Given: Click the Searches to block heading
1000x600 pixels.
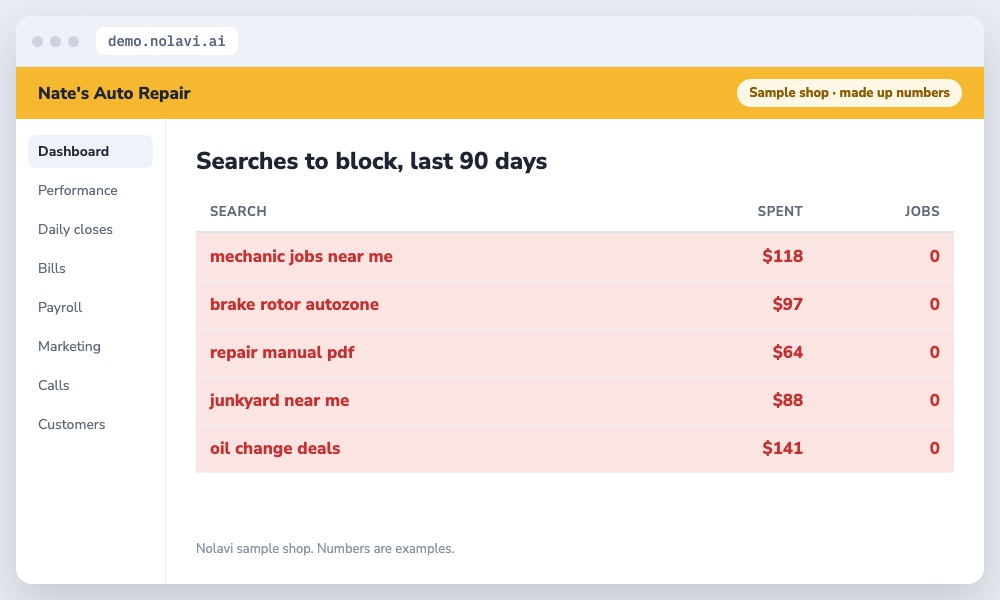Looking at the screenshot, I should click(371, 161).
